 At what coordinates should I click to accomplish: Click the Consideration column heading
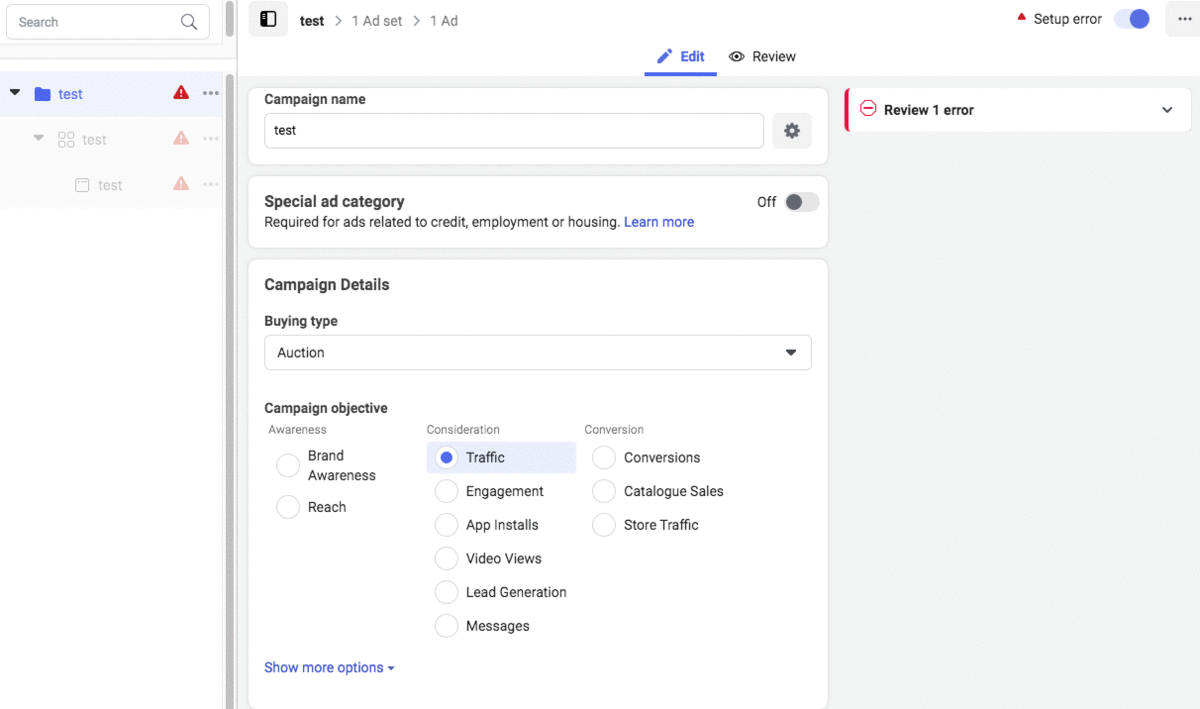(x=463, y=430)
